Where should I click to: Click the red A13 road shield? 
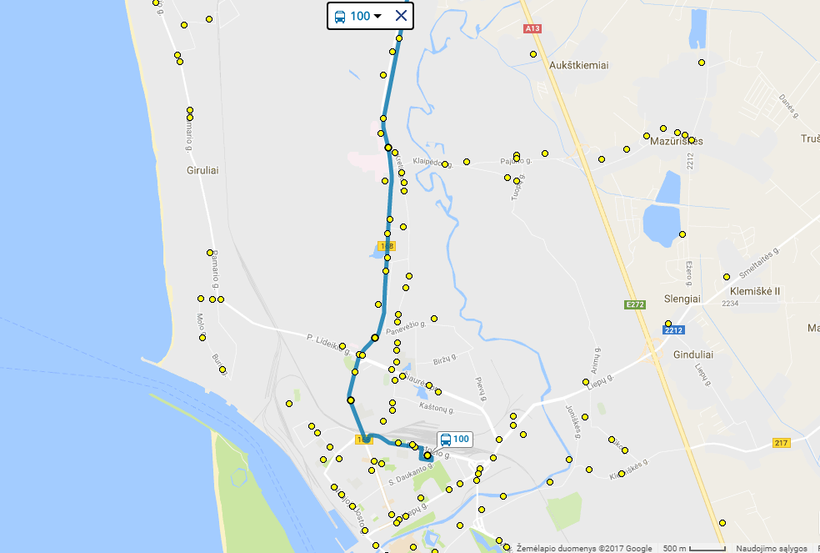[x=532, y=28]
